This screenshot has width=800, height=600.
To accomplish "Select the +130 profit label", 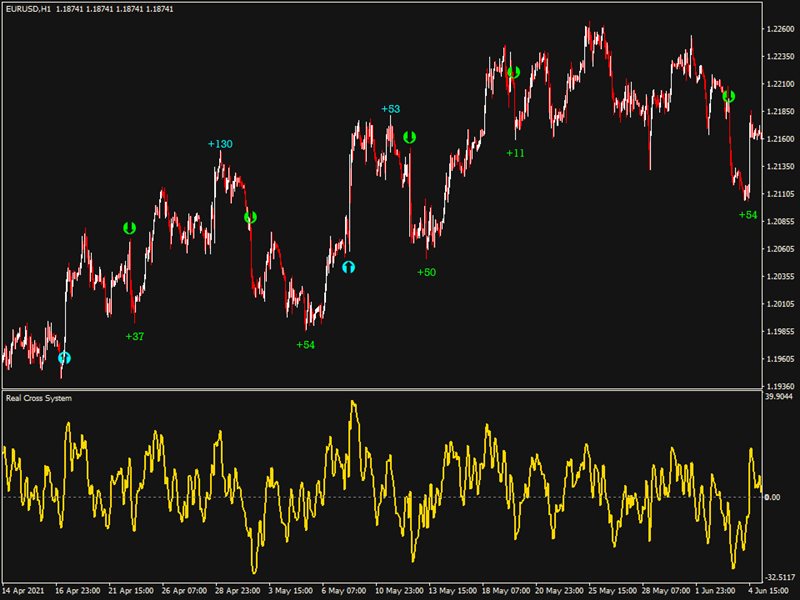I will 220,144.
